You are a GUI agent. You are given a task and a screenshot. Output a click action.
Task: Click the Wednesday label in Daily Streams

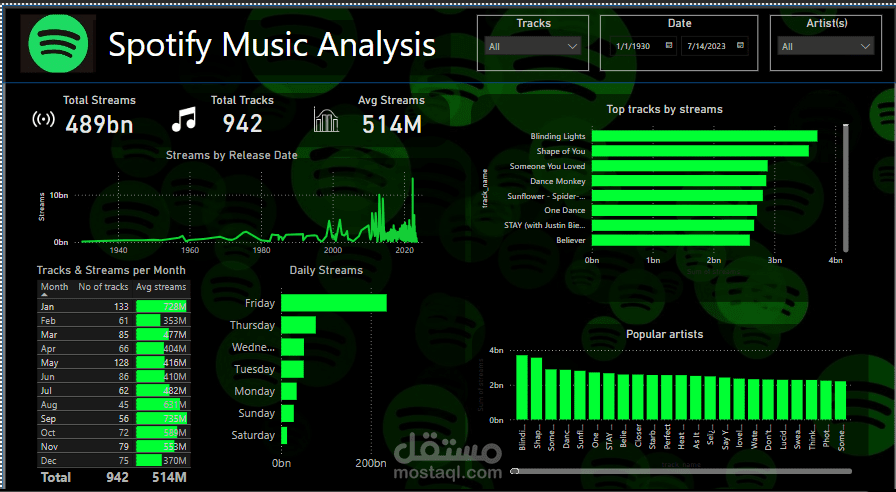253,347
